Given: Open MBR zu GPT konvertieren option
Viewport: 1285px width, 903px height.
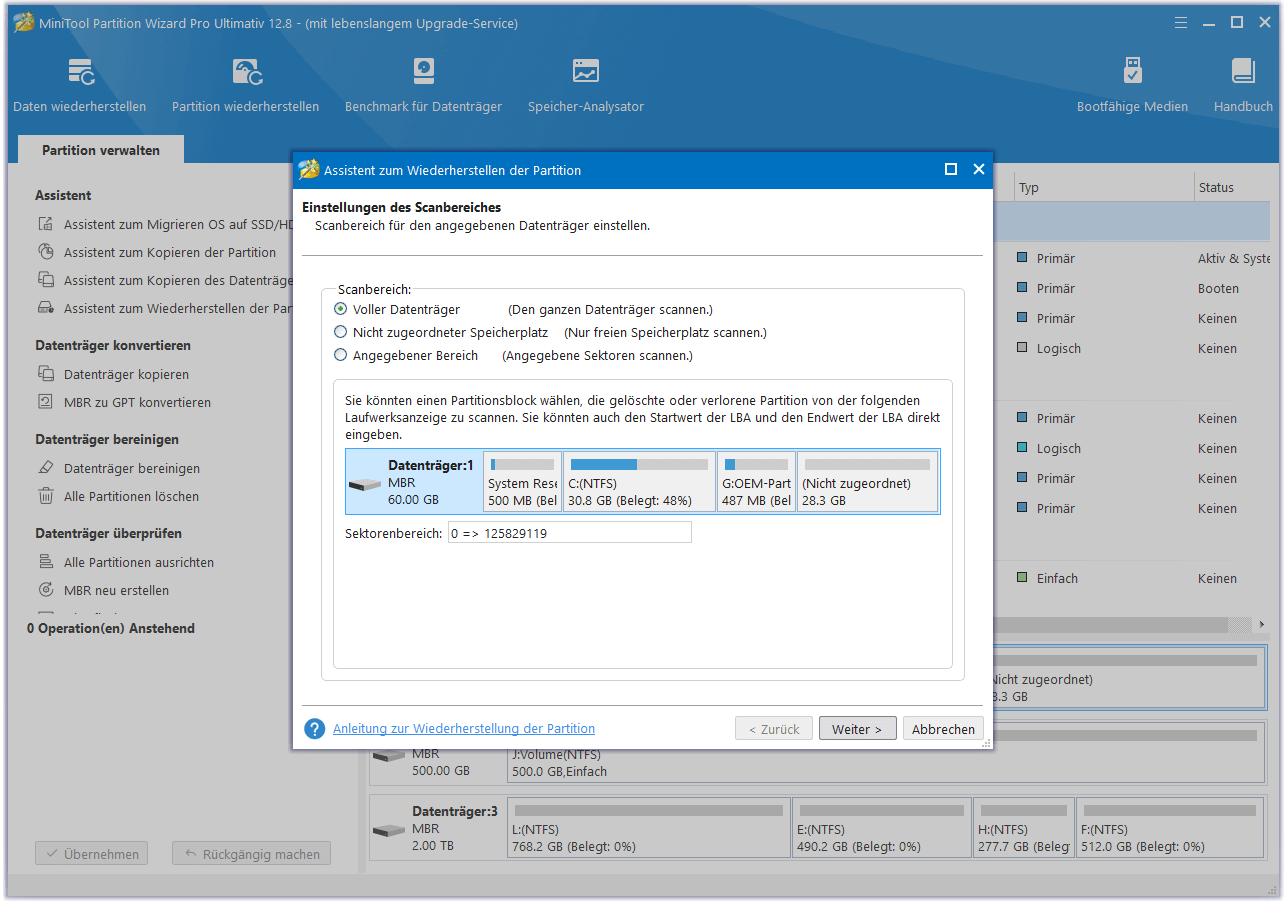Looking at the screenshot, I should tap(137, 403).
